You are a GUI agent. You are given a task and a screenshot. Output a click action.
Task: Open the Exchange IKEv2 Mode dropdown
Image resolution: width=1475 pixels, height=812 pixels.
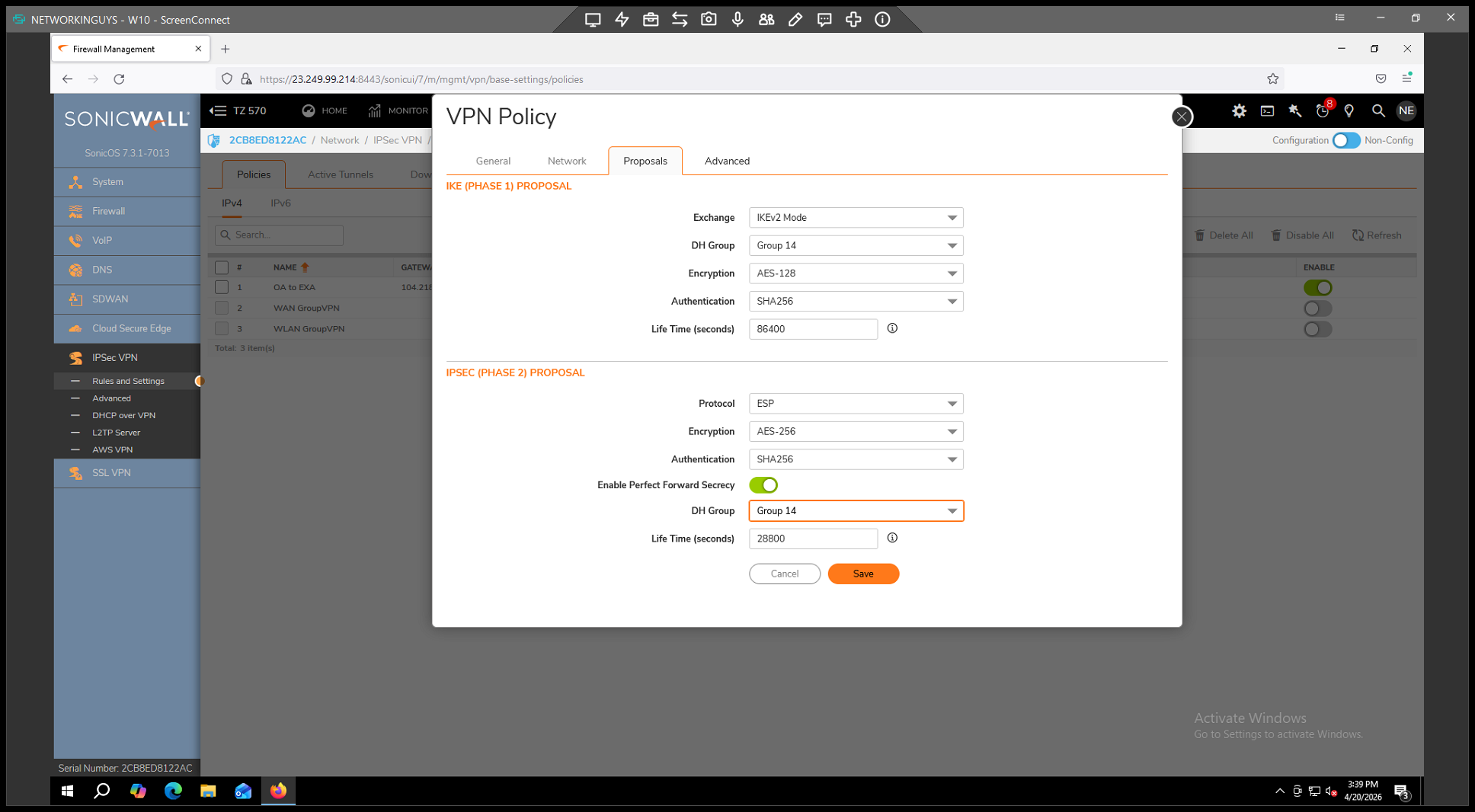[x=856, y=218]
